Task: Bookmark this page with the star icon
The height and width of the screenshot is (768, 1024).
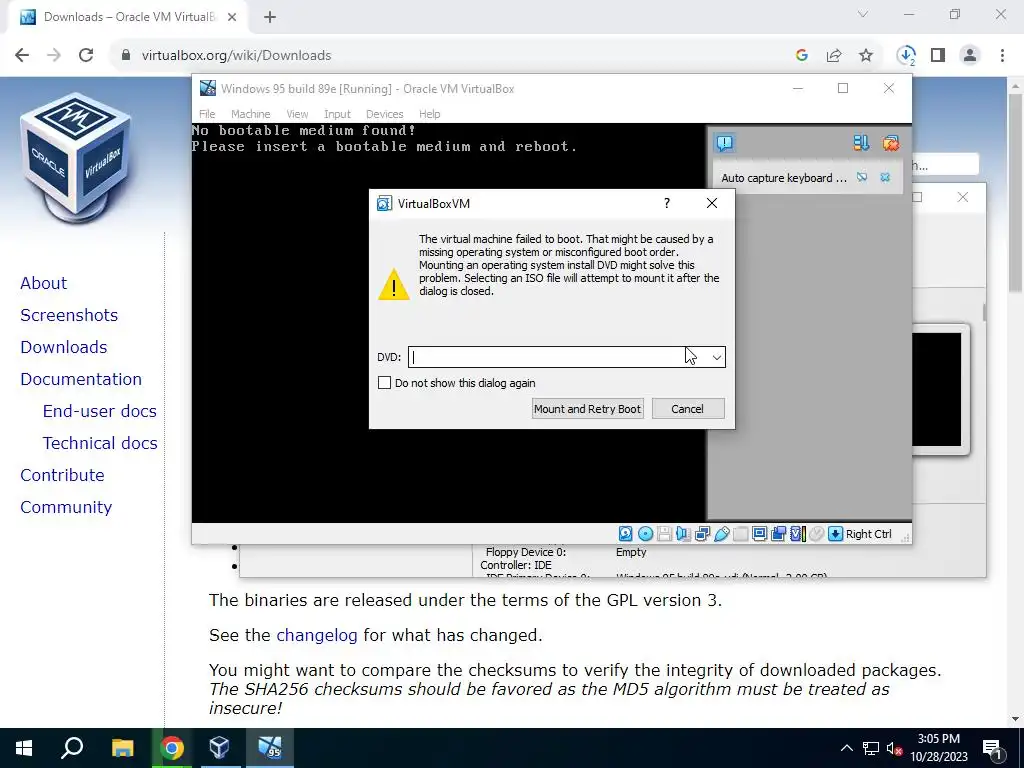Action: [x=866, y=56]
